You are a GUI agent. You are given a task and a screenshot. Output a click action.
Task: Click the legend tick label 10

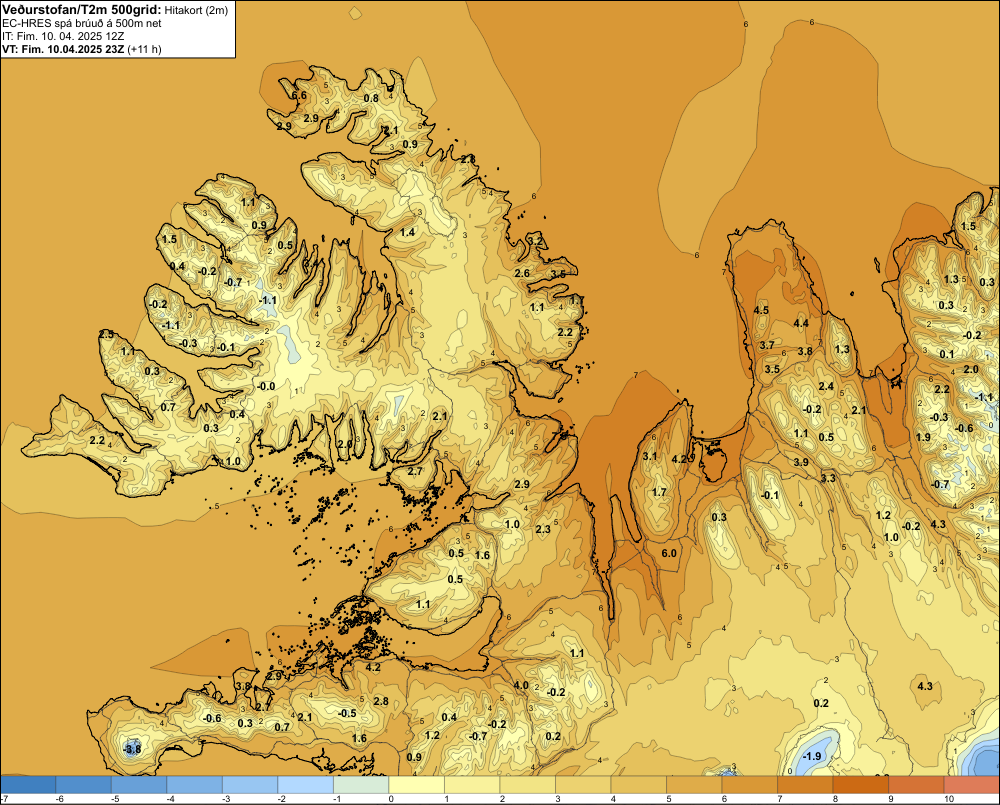tap(949, 799)
